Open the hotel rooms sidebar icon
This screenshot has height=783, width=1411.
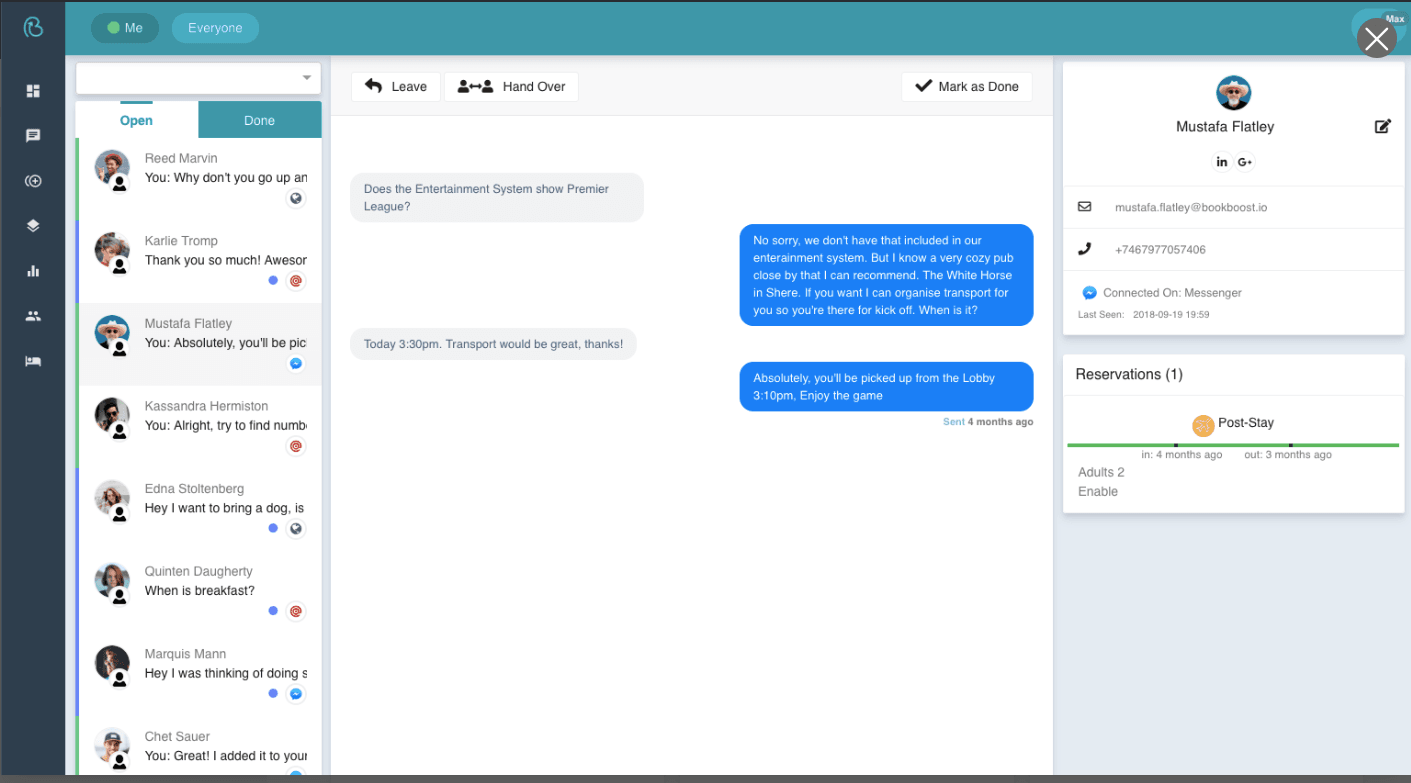[34, 360]
